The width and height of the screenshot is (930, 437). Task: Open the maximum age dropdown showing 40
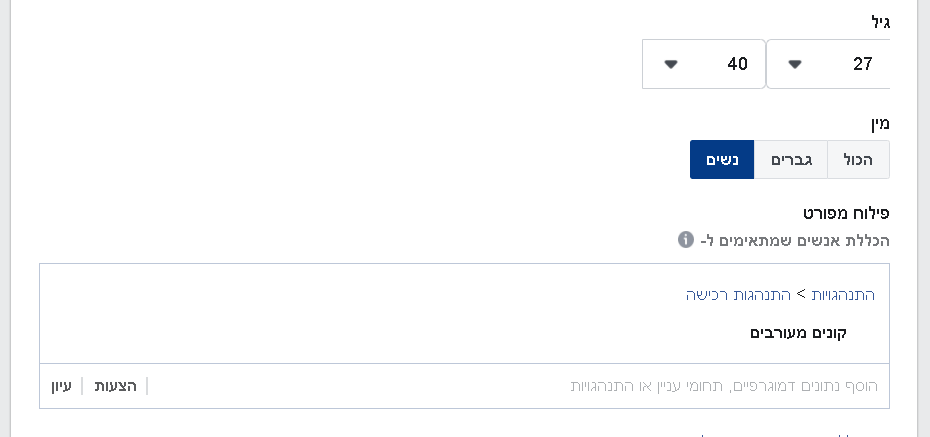tap(703, 64)
